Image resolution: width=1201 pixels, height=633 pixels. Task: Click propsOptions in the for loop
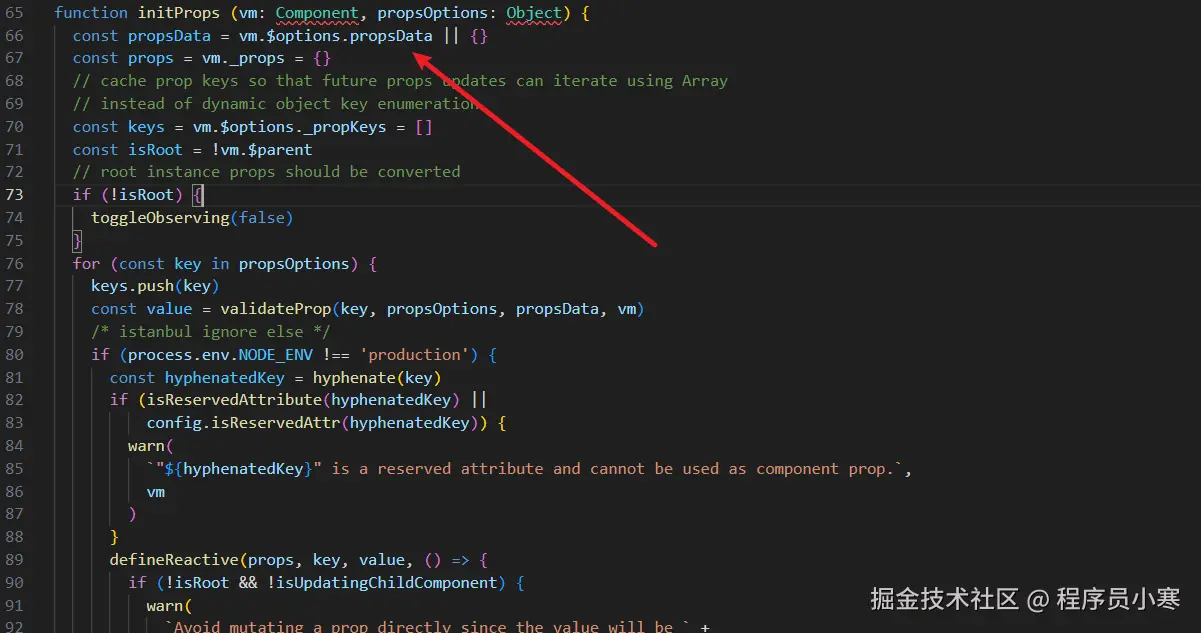[294, 264]
